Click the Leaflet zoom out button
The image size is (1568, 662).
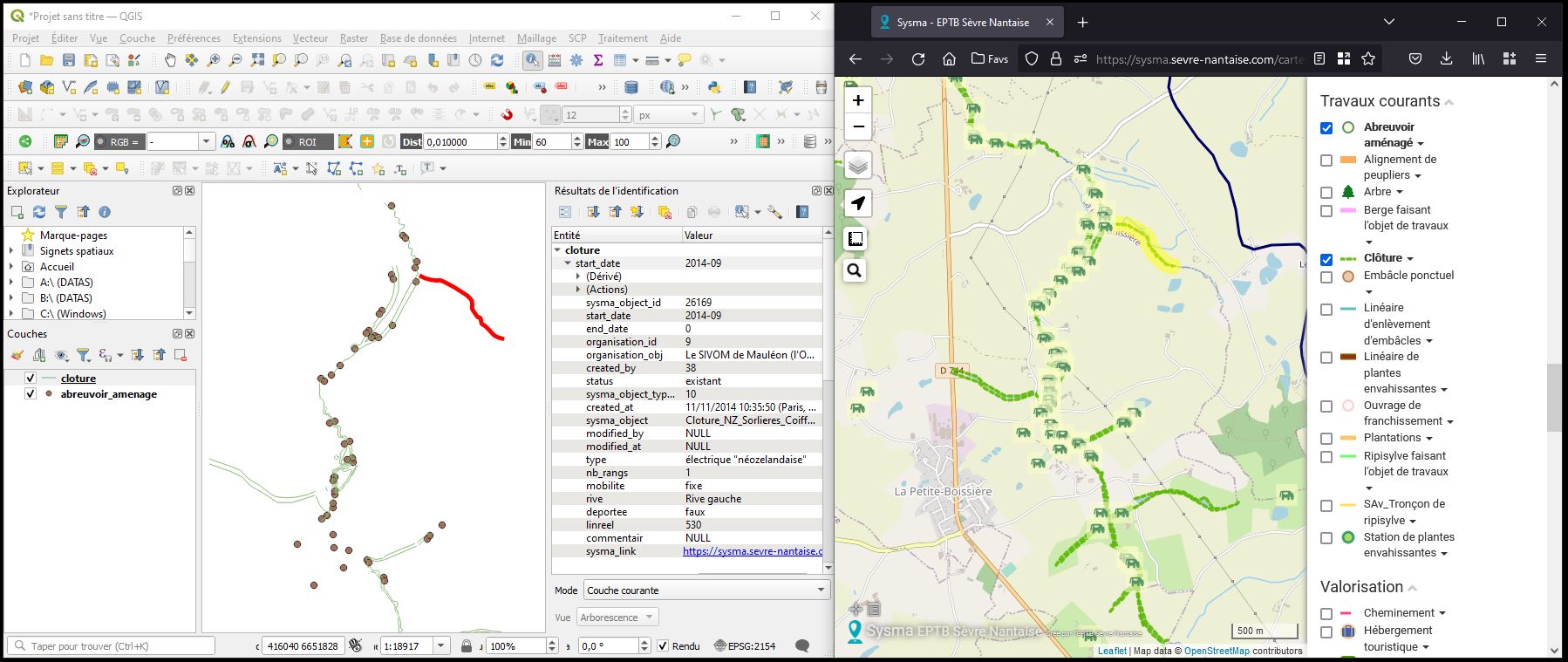(858, 127)
